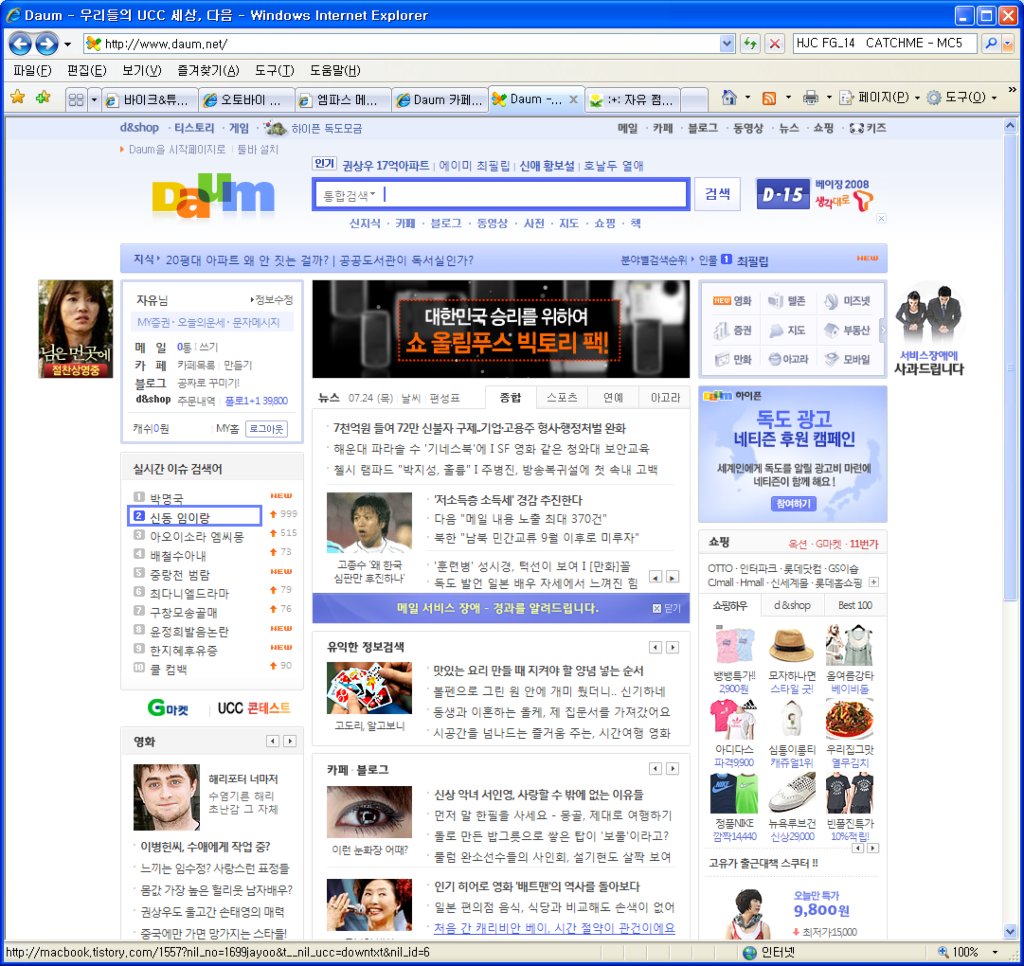Viewport: 1024px width, 966px height.
Task: Open the 지도 map shortcut icon
Action: pos(786,330)
